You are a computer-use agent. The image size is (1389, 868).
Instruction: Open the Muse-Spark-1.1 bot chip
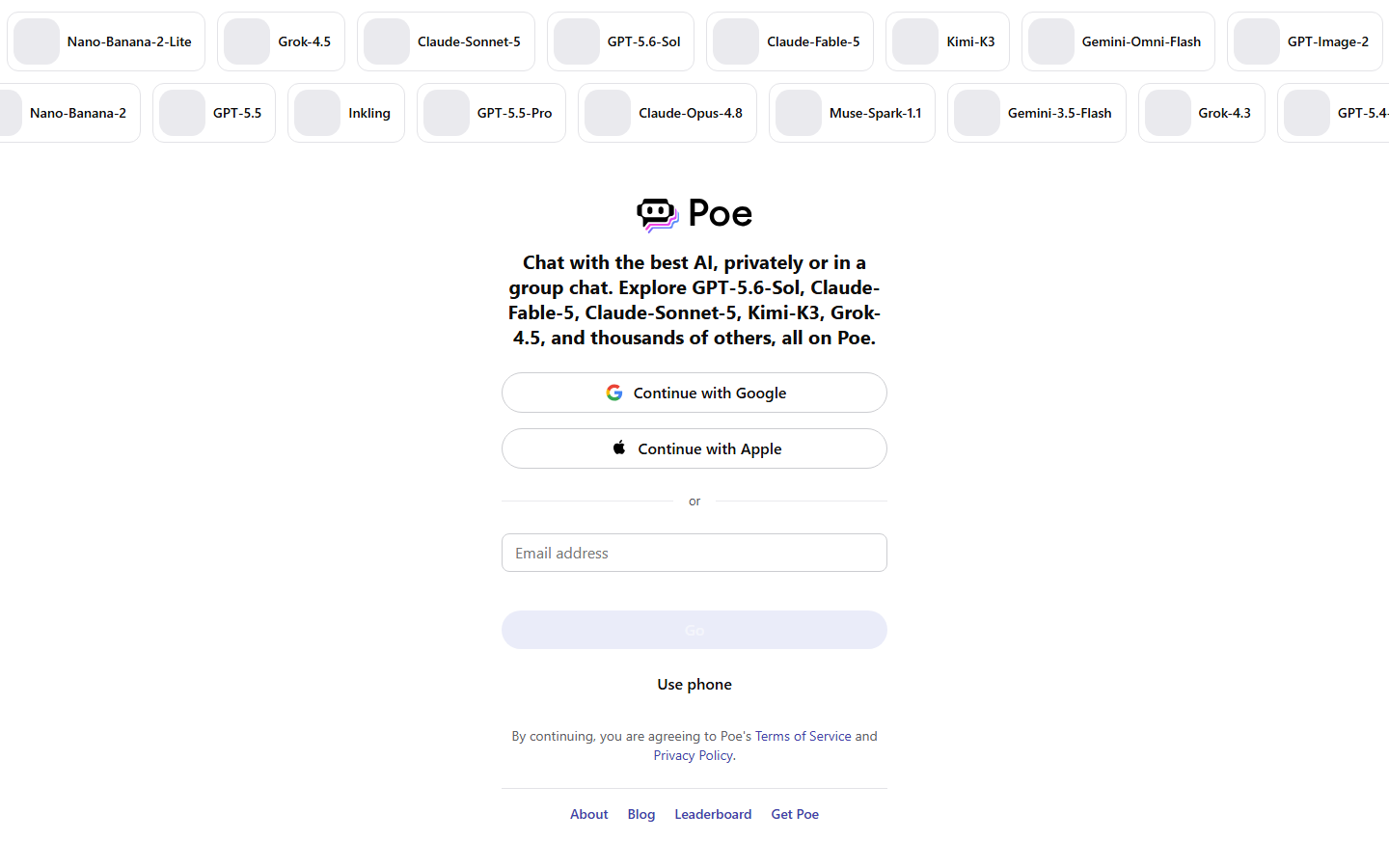pos(852,113)
